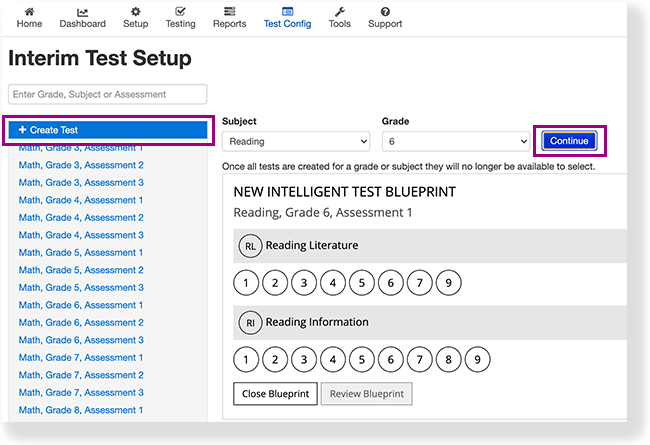The width and height of the screenshot is (650, 445).
Task: Click the RL Reading Literature section header
Action: pyautogui.click(x=430, y=246)
